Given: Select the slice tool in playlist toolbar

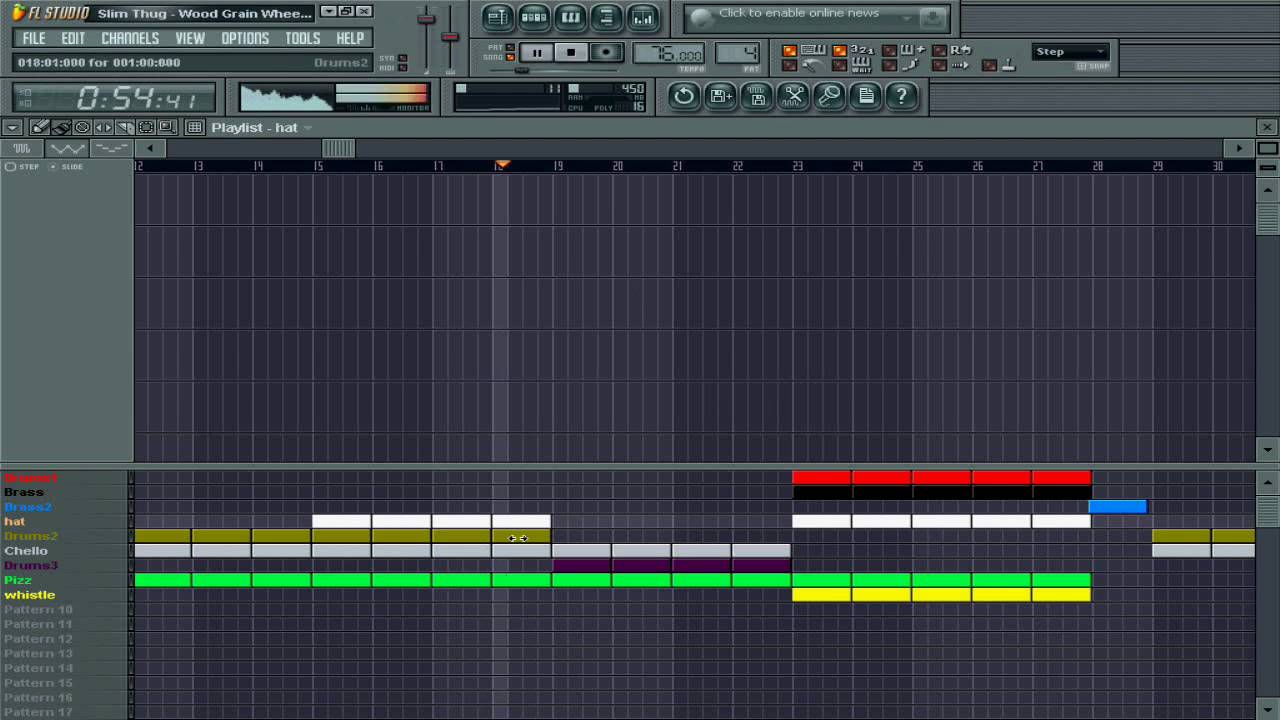Looking at the screenshot, I should pos(124,127).
